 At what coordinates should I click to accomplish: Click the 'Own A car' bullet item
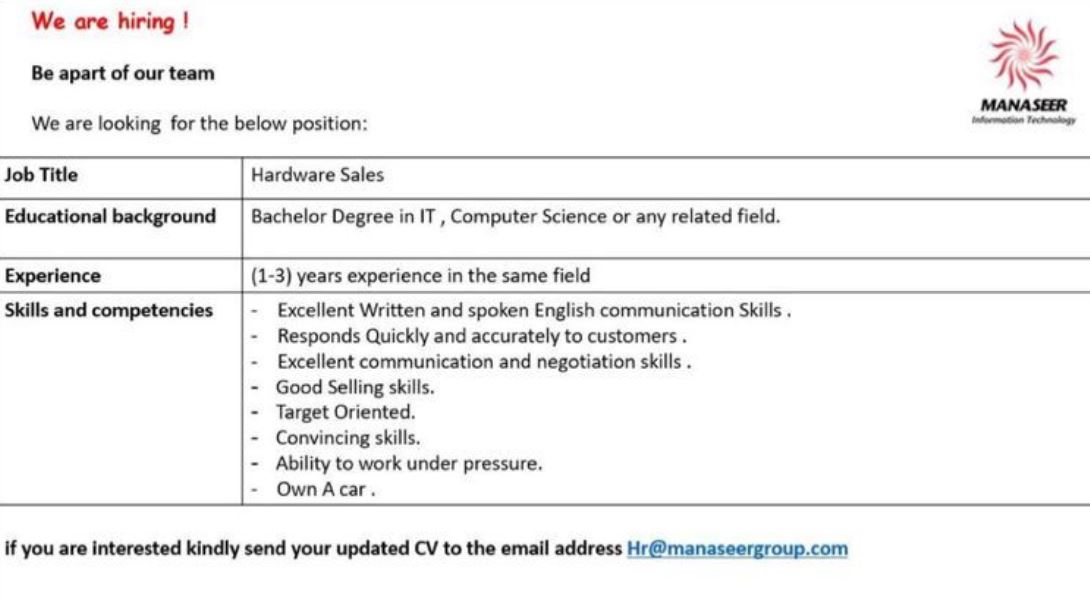325,489
